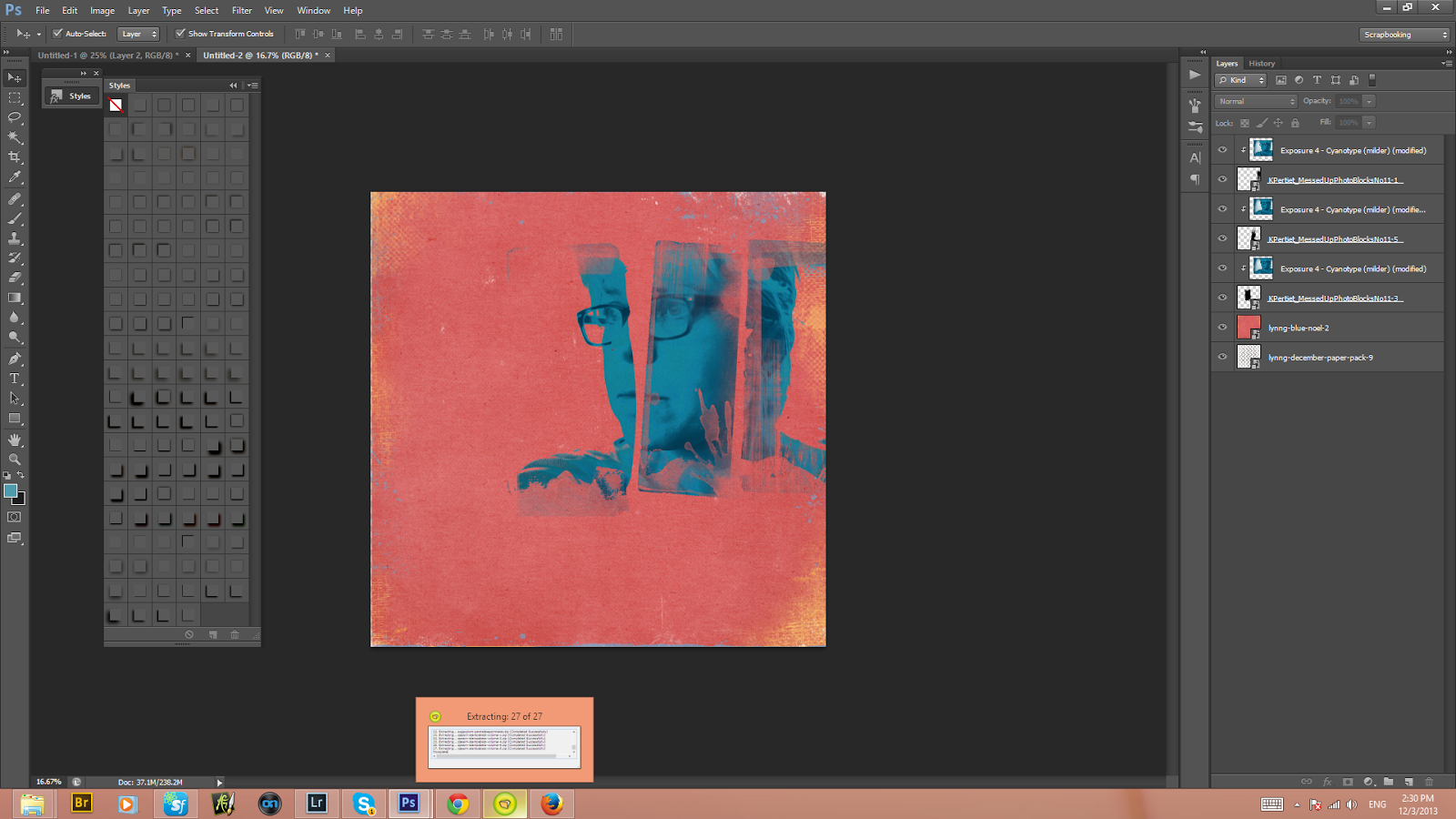Select the Zoom tool

point(15,460)
